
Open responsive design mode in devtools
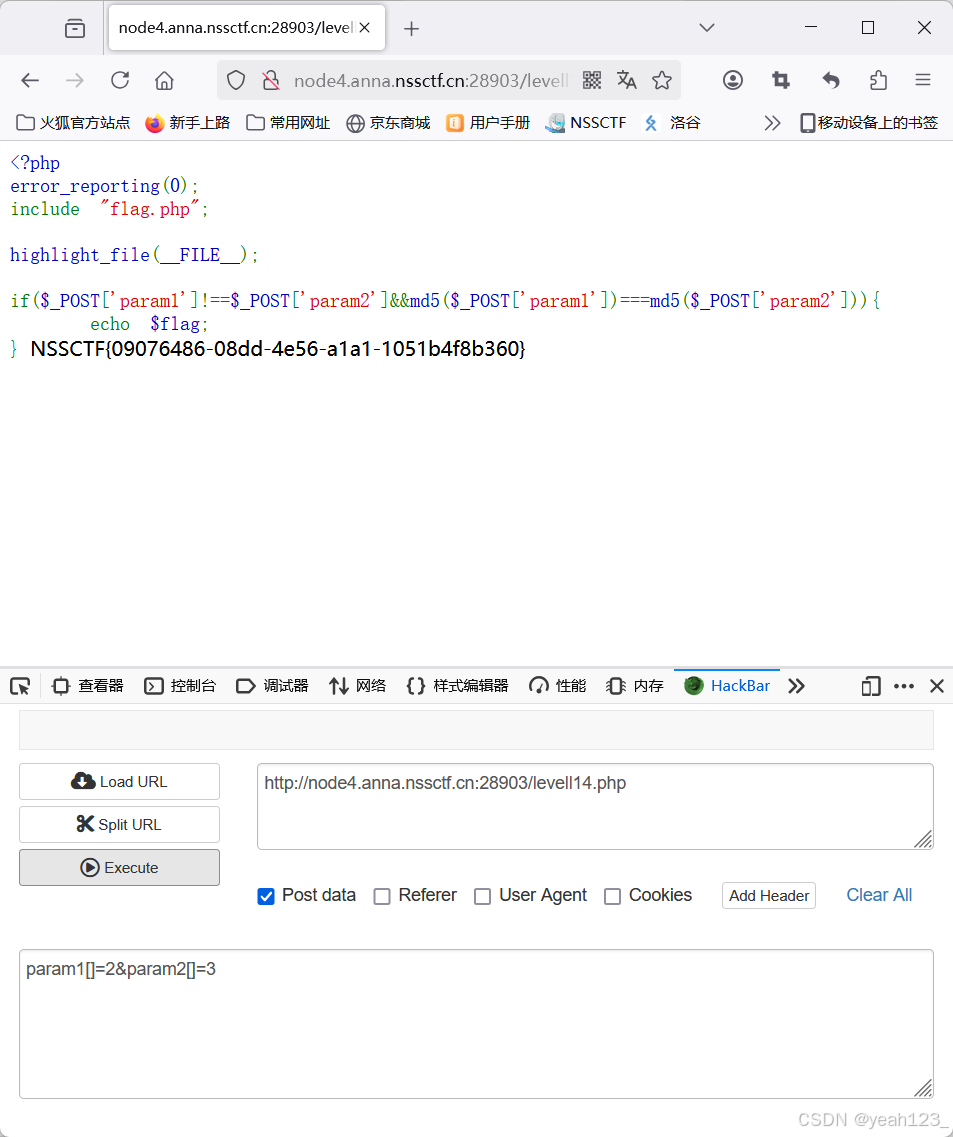870,686
